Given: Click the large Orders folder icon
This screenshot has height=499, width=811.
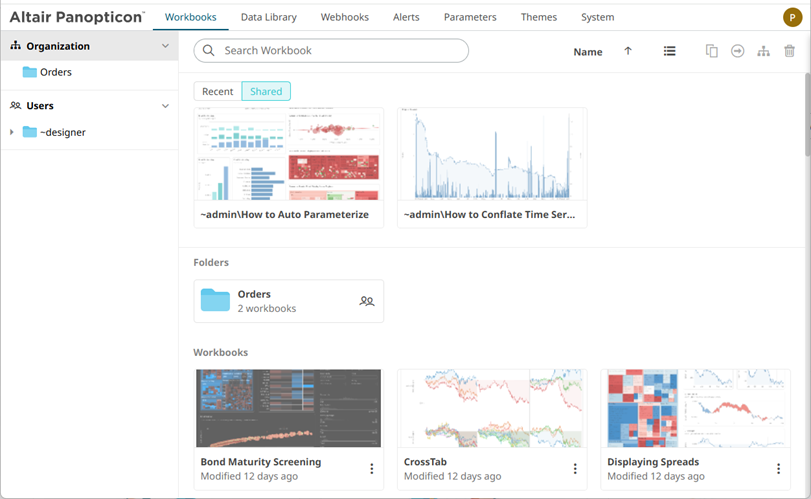Looking at the screenshot, I should [x=215, y=300].
